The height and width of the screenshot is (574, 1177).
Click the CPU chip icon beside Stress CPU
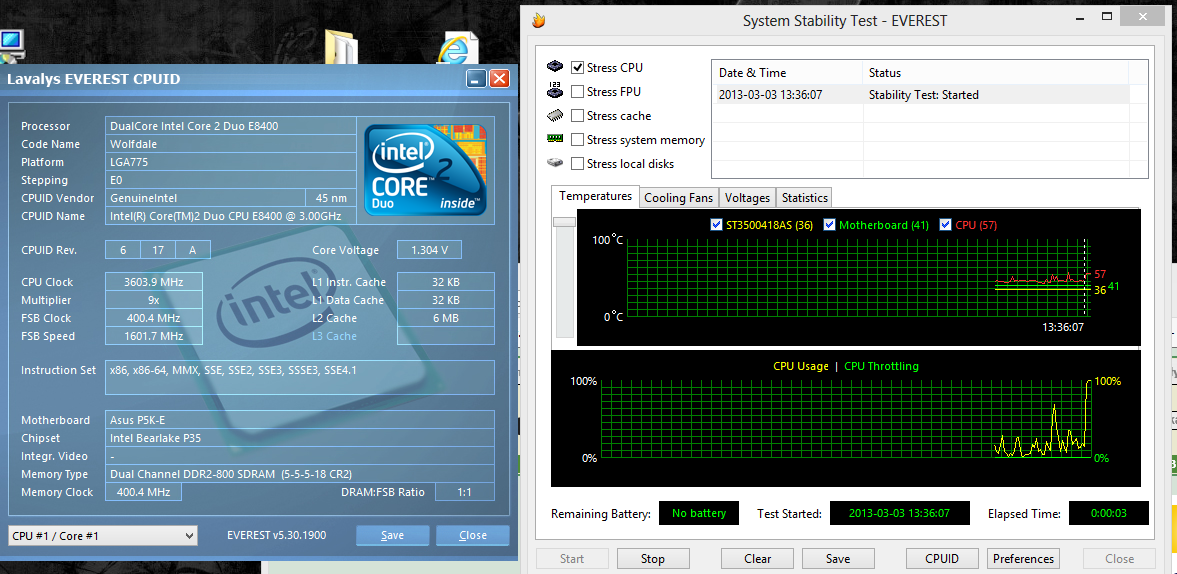pos(555,67)
